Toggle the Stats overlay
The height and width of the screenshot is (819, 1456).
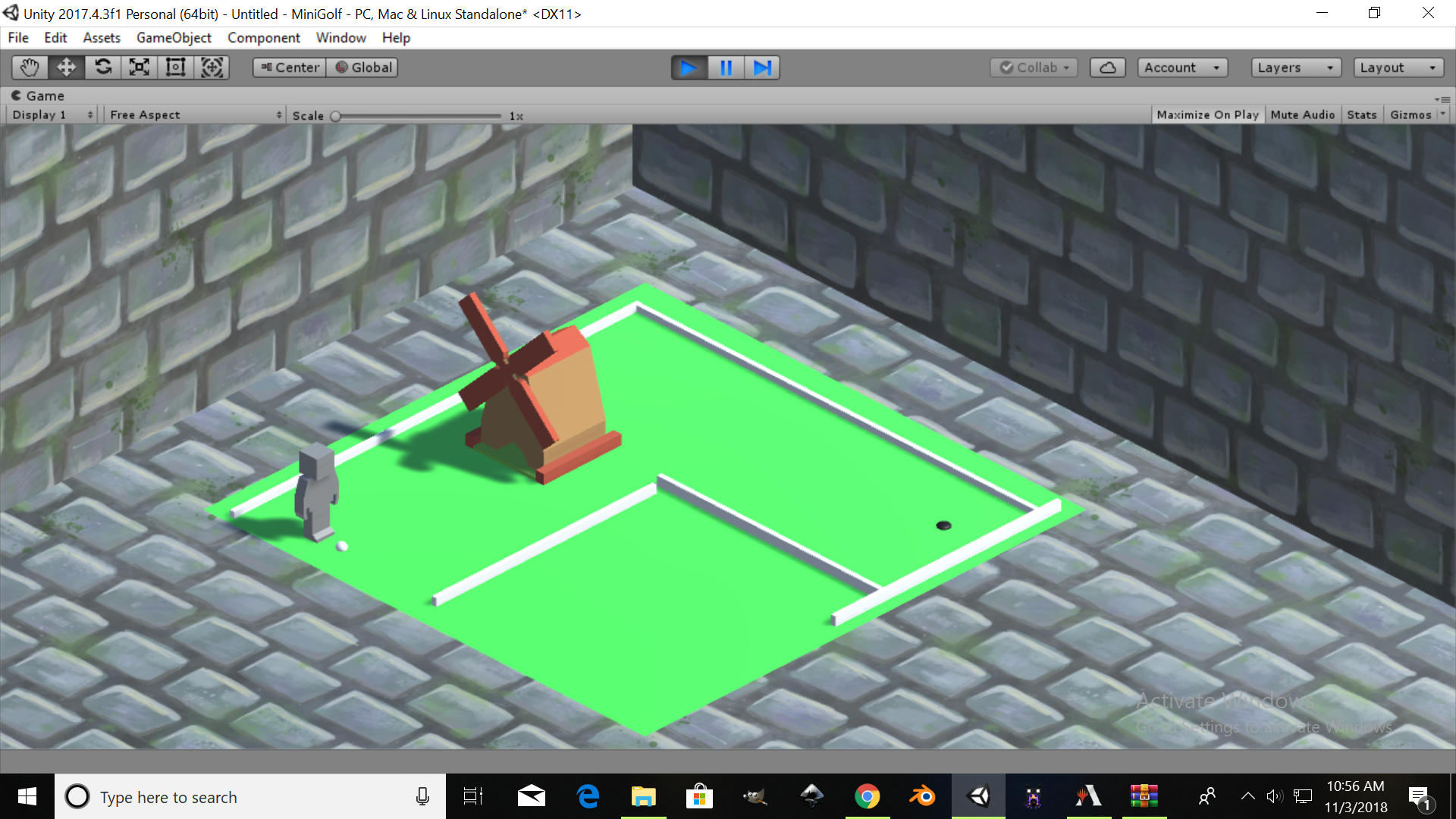pyautogui.click(x=1361, y=115)
